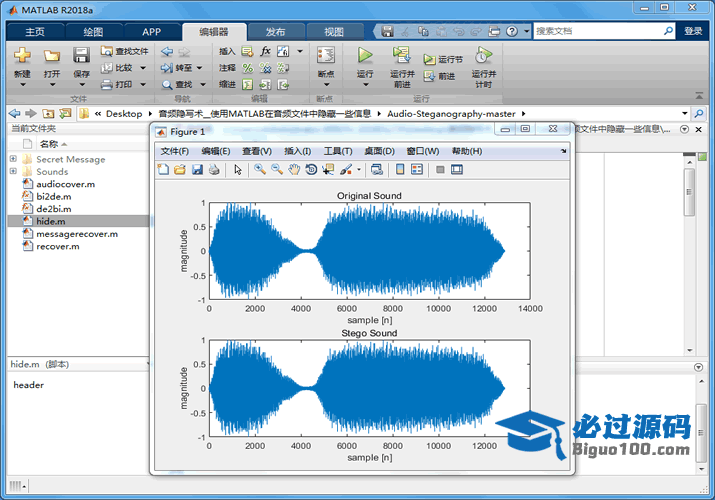Select the Pan hand tool
The width and height of the screenshot is (715, 500).
click(294, 170)
